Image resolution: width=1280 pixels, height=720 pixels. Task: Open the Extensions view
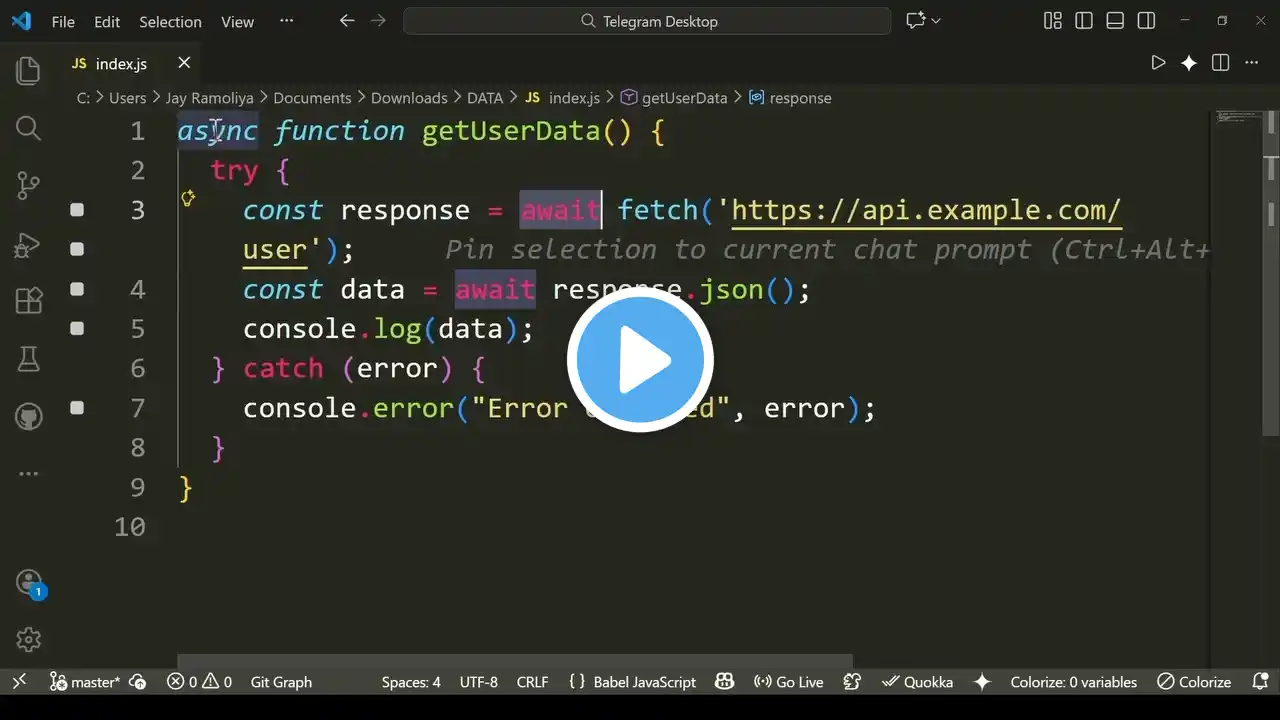(28, 301)
